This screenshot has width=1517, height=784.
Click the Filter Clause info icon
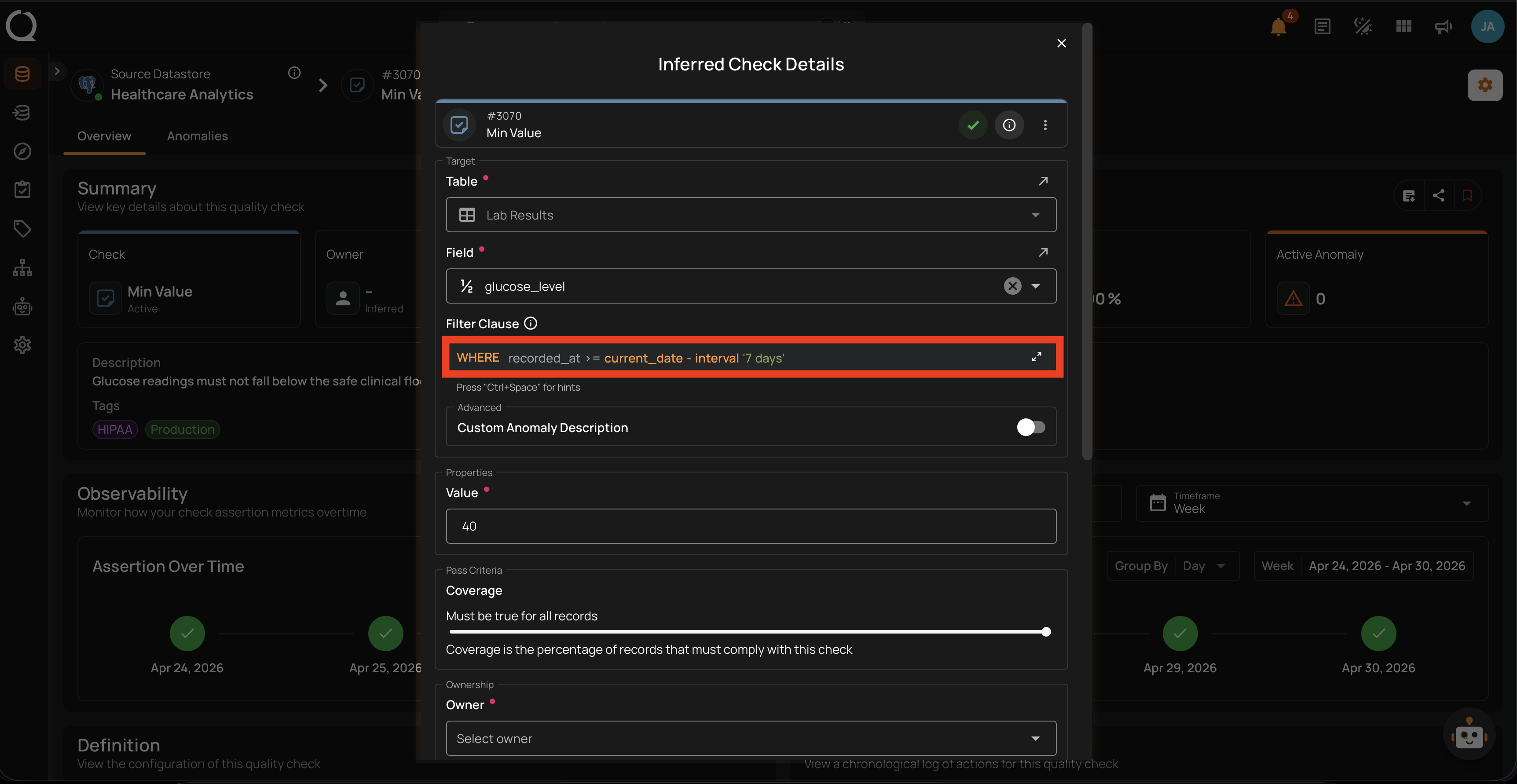click(x=531, y=323)
